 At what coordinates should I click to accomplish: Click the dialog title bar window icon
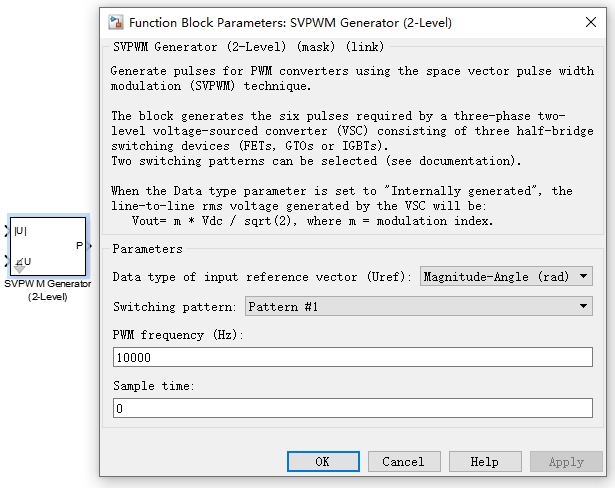(x=115, y=22)
